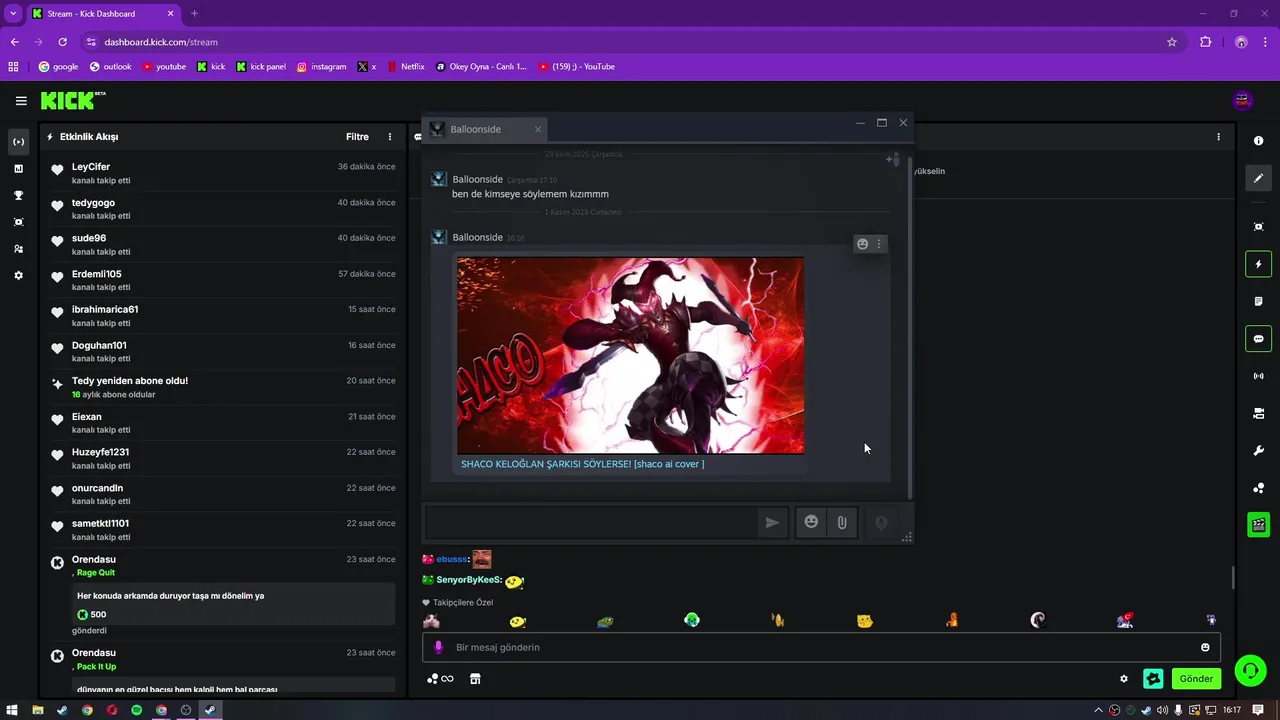Image resolution: width=1280 pixels, height=720 pixels.
Task: Toggle the lightning activity feed panel icon
Action: (x=1259, y=264)
